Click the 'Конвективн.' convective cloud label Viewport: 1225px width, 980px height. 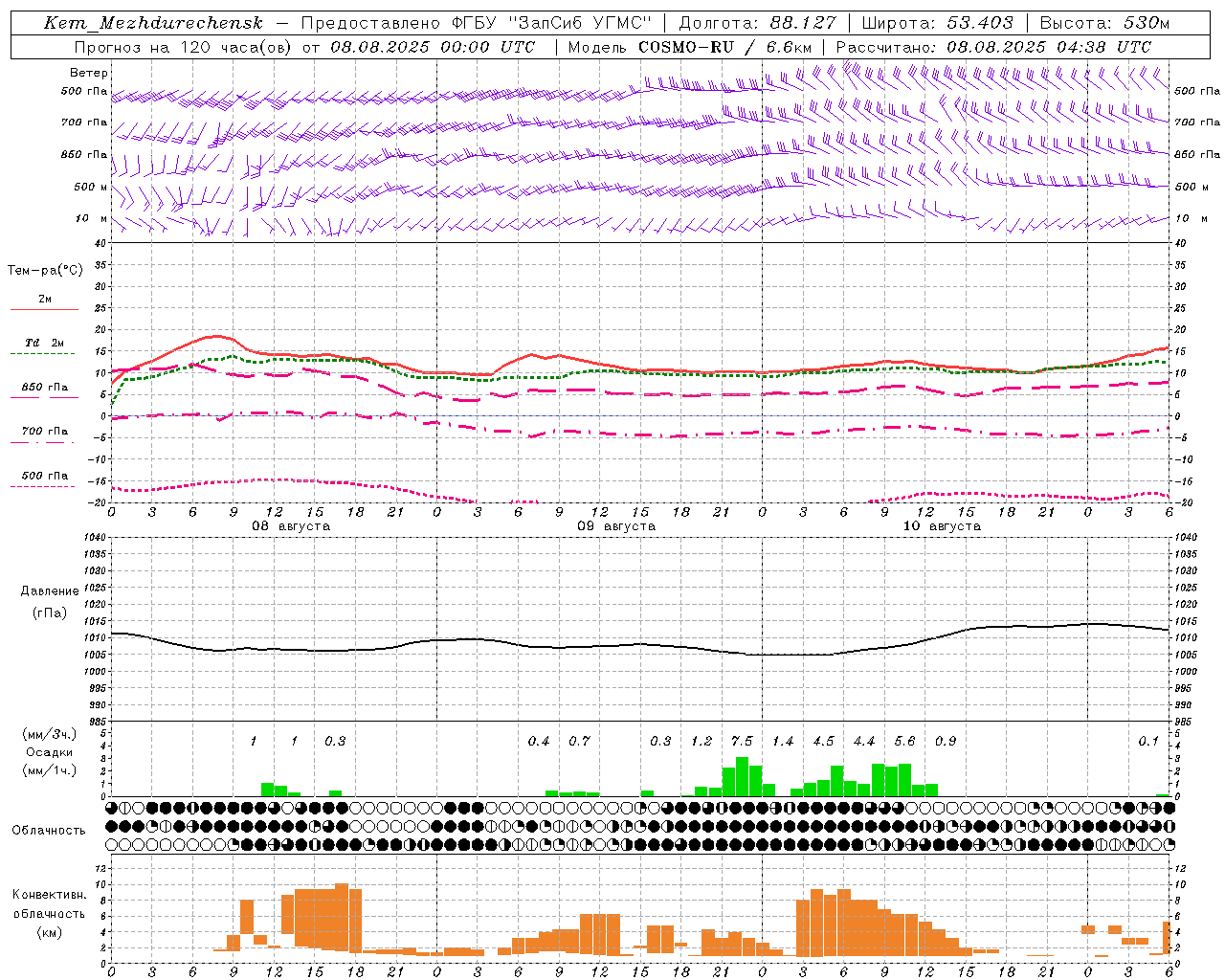tap(50, 894)
